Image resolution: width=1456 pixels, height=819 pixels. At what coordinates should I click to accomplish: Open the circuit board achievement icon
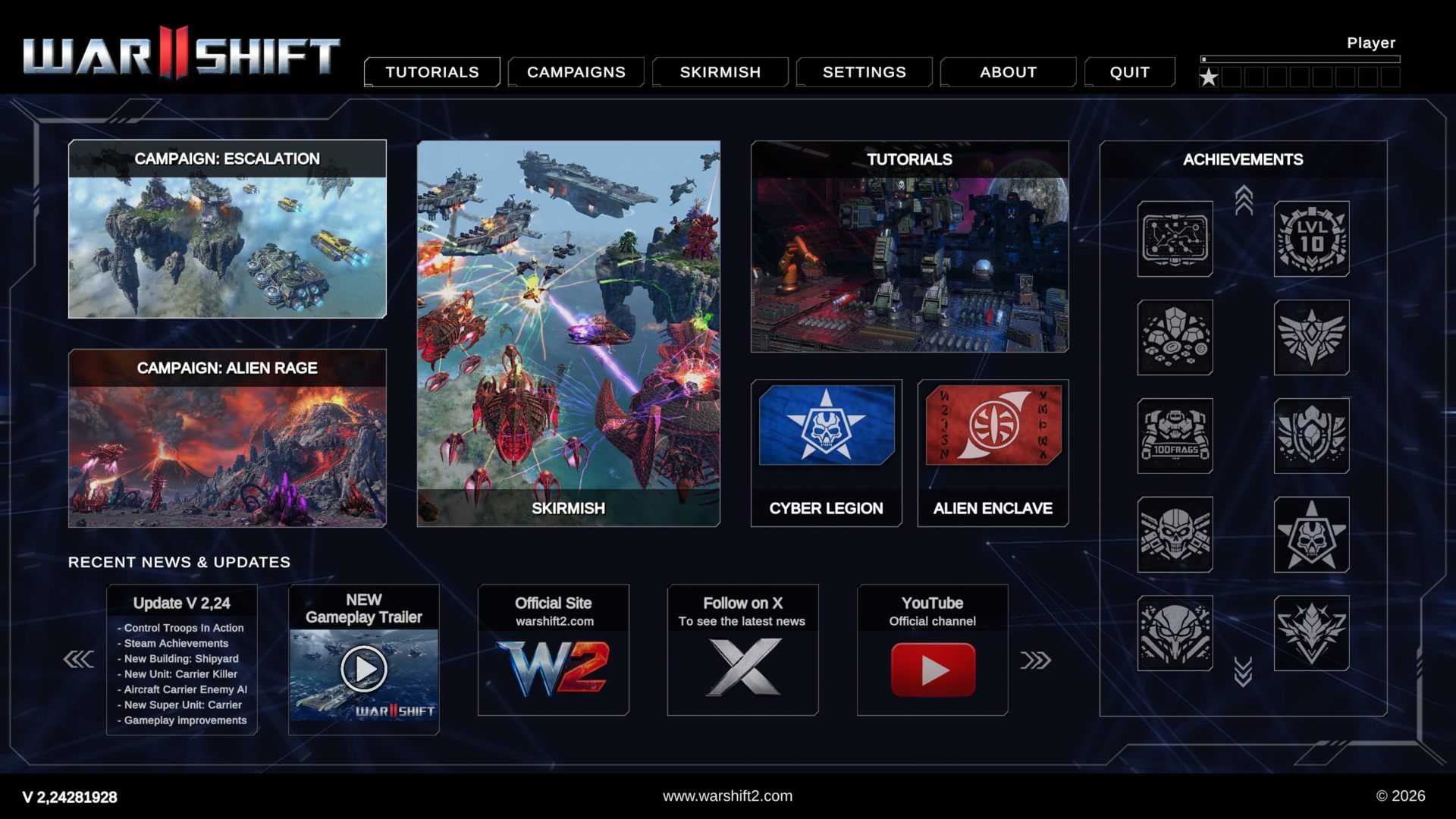(1175, 239)
